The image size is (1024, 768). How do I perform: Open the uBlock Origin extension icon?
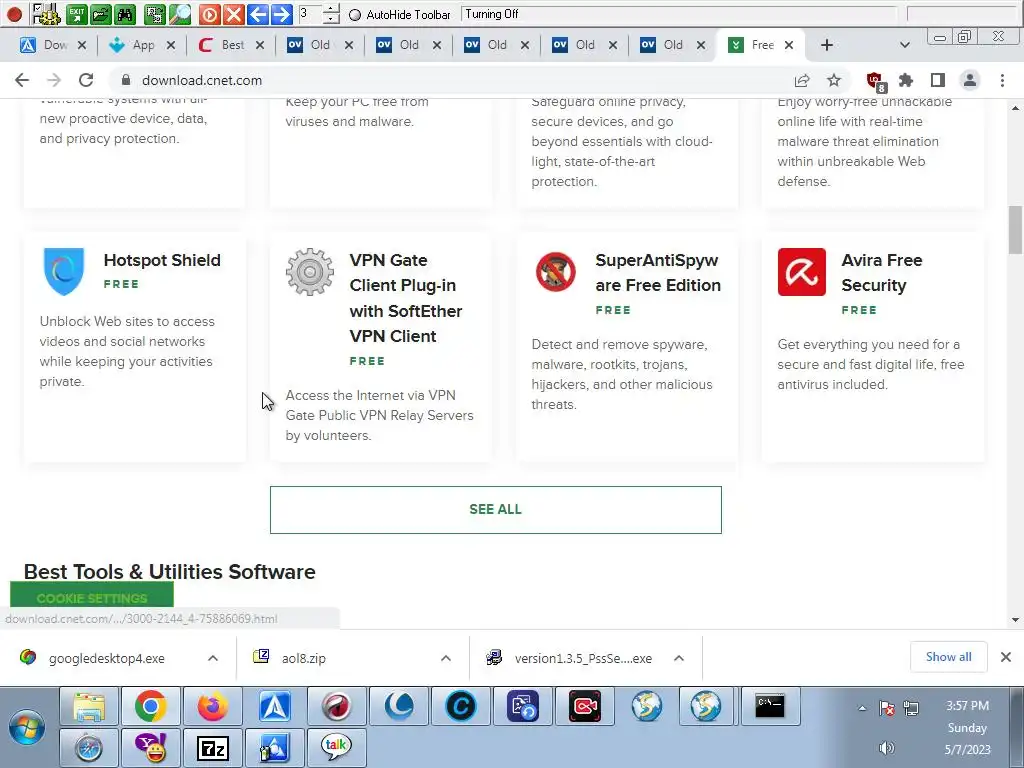(875, 82)
